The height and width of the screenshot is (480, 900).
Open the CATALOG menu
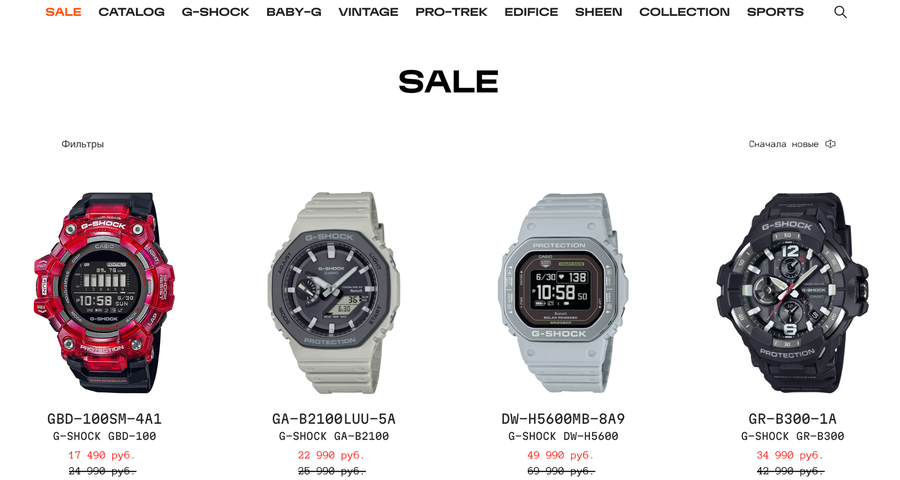coord(131,12)
